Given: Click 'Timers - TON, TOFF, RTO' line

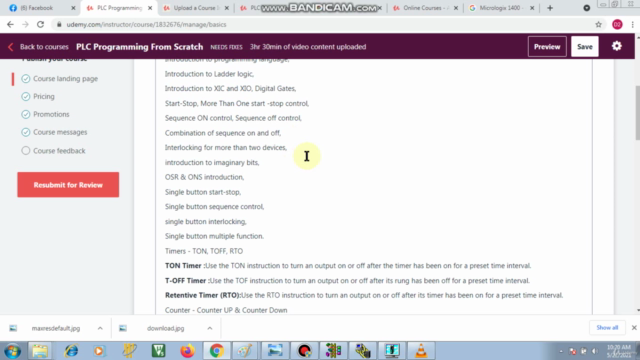Looking at the screenshot, I should click(204, 251).
